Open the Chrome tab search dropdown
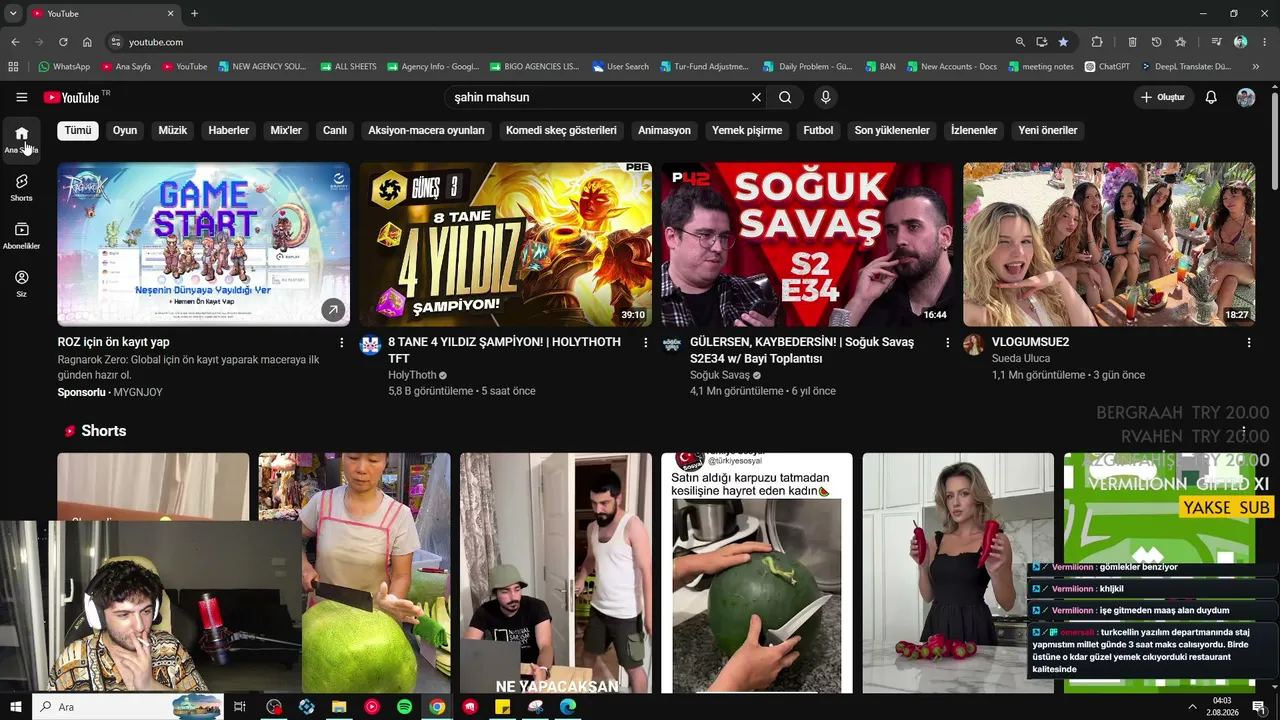Viewport: 1280px width, 720px height. 13,14
